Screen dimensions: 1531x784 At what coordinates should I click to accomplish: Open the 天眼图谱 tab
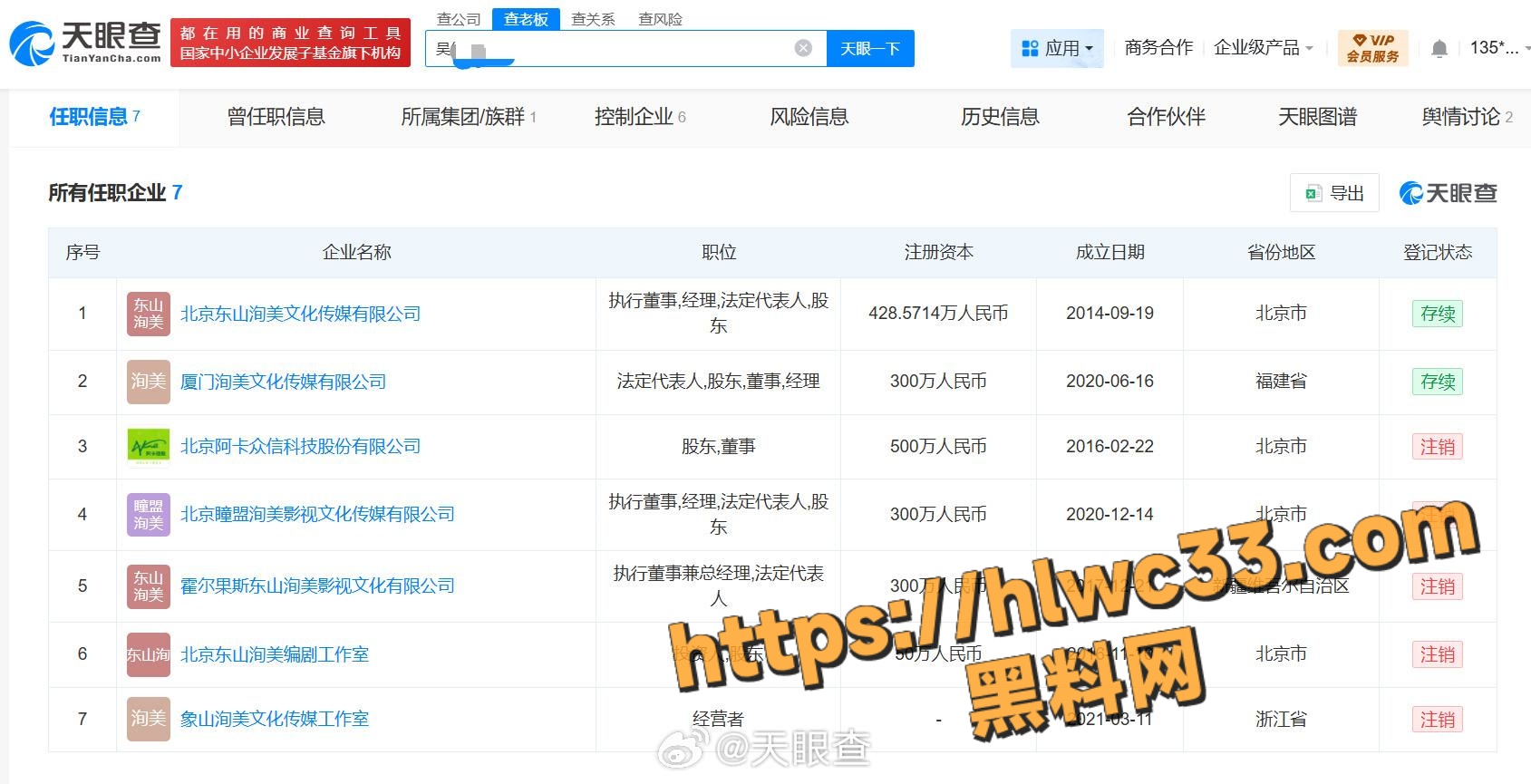coord(1317,116)
